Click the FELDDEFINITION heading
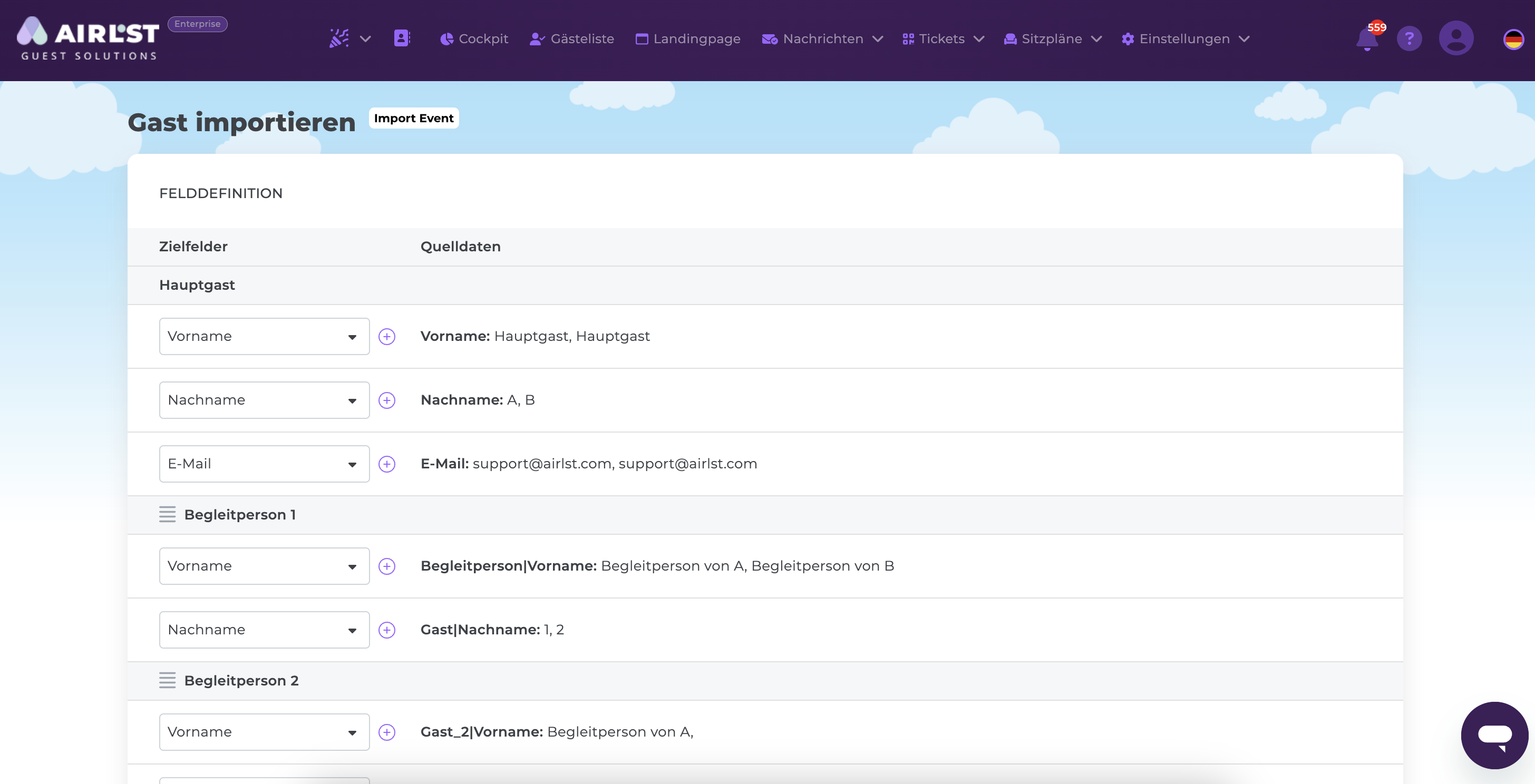The width and height of the screenshot is (1535, 784). pos(220,193)
